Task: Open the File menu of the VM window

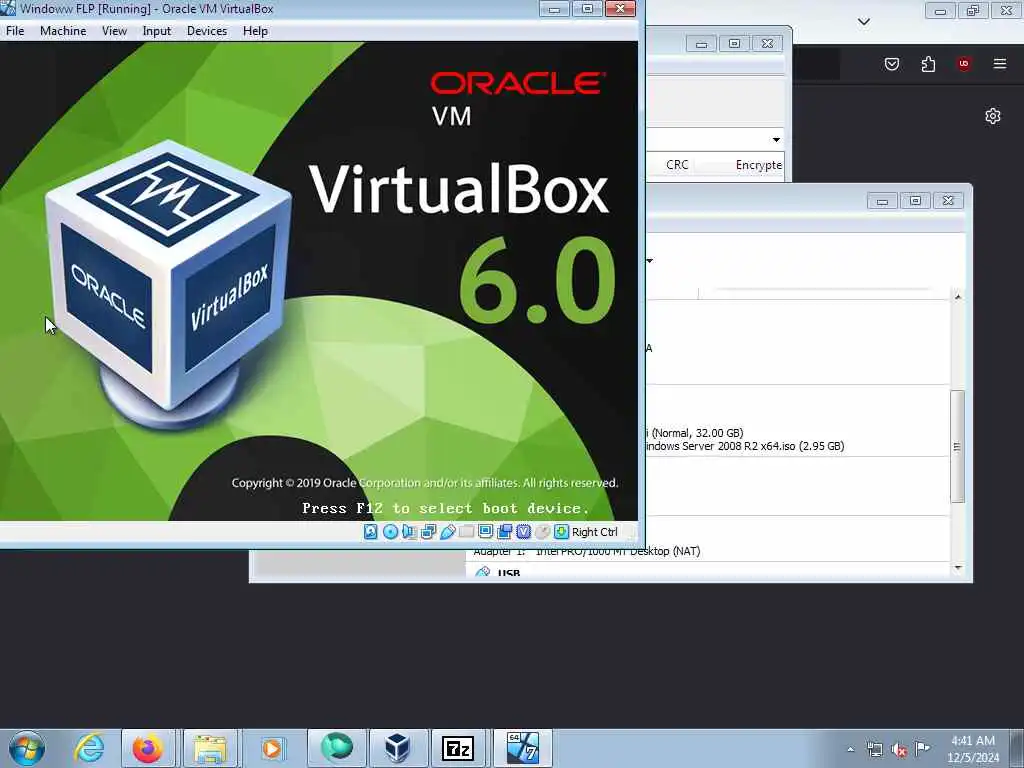Action: coord(15,31)
